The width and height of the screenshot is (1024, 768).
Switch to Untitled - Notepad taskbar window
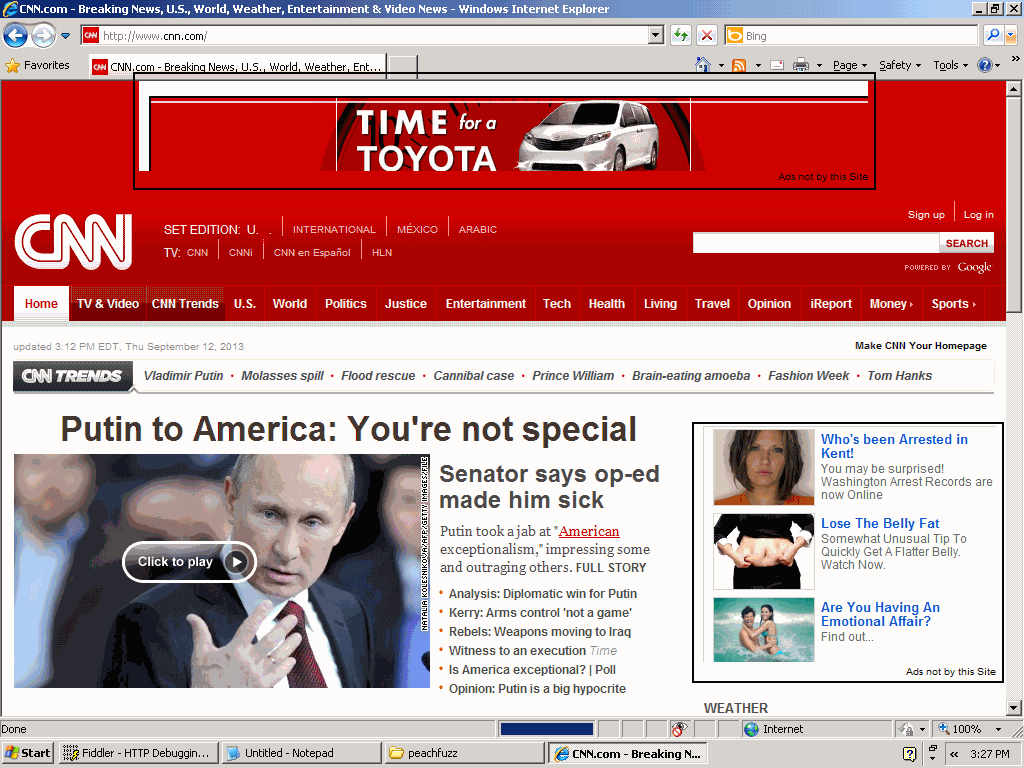click(x=301, y=753)
